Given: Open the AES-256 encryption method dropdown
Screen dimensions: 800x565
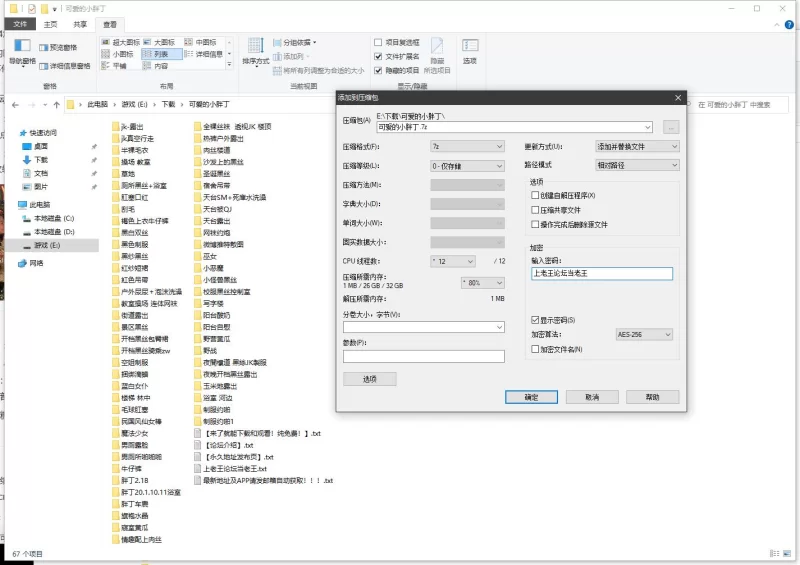Looking at the screenshot, I should [x=644, y=334].
